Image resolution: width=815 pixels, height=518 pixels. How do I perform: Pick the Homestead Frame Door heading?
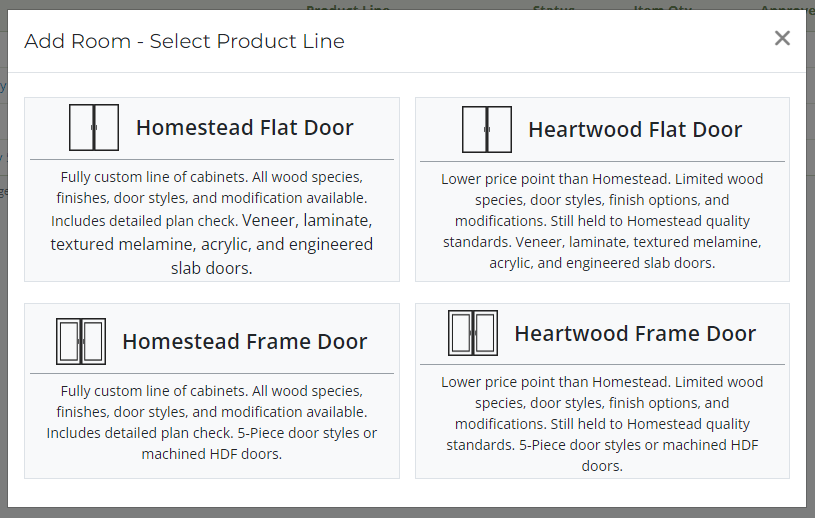(245, 341)
